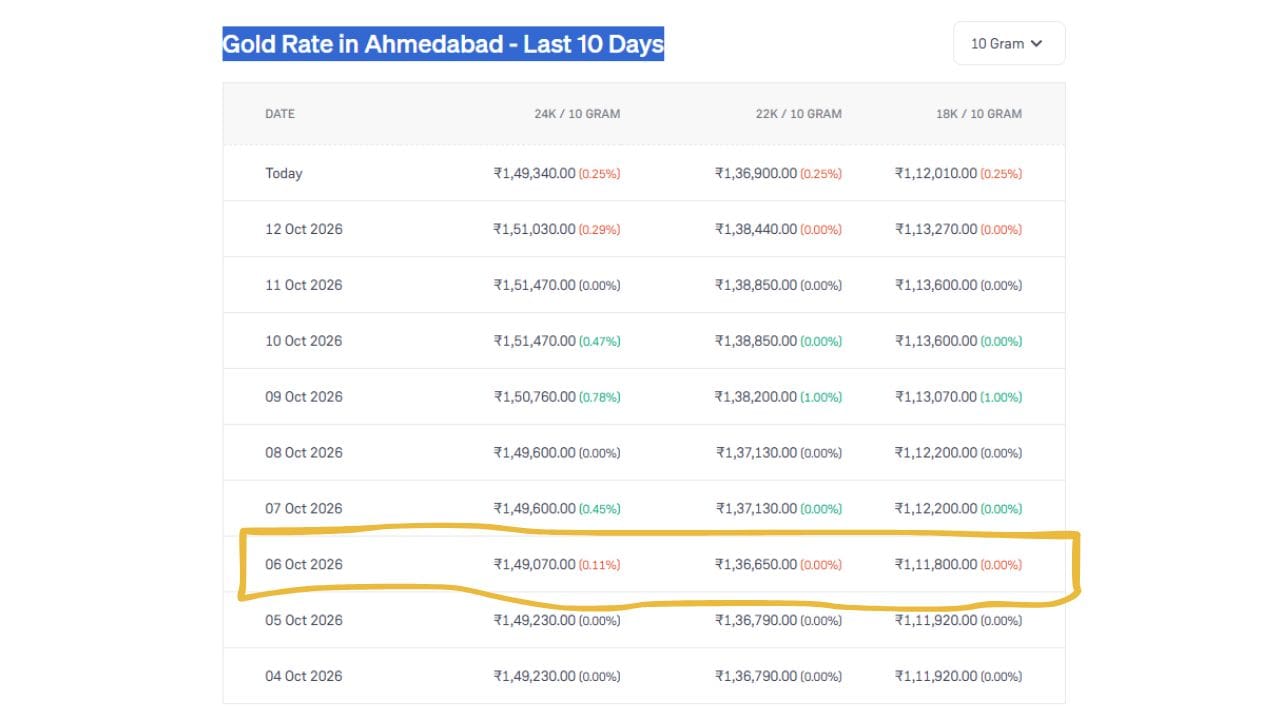The image size is (1280, 720).
Task: Click 04 Oct 18K price ₹1,11,920.00
Action: [x=936, y=676]
